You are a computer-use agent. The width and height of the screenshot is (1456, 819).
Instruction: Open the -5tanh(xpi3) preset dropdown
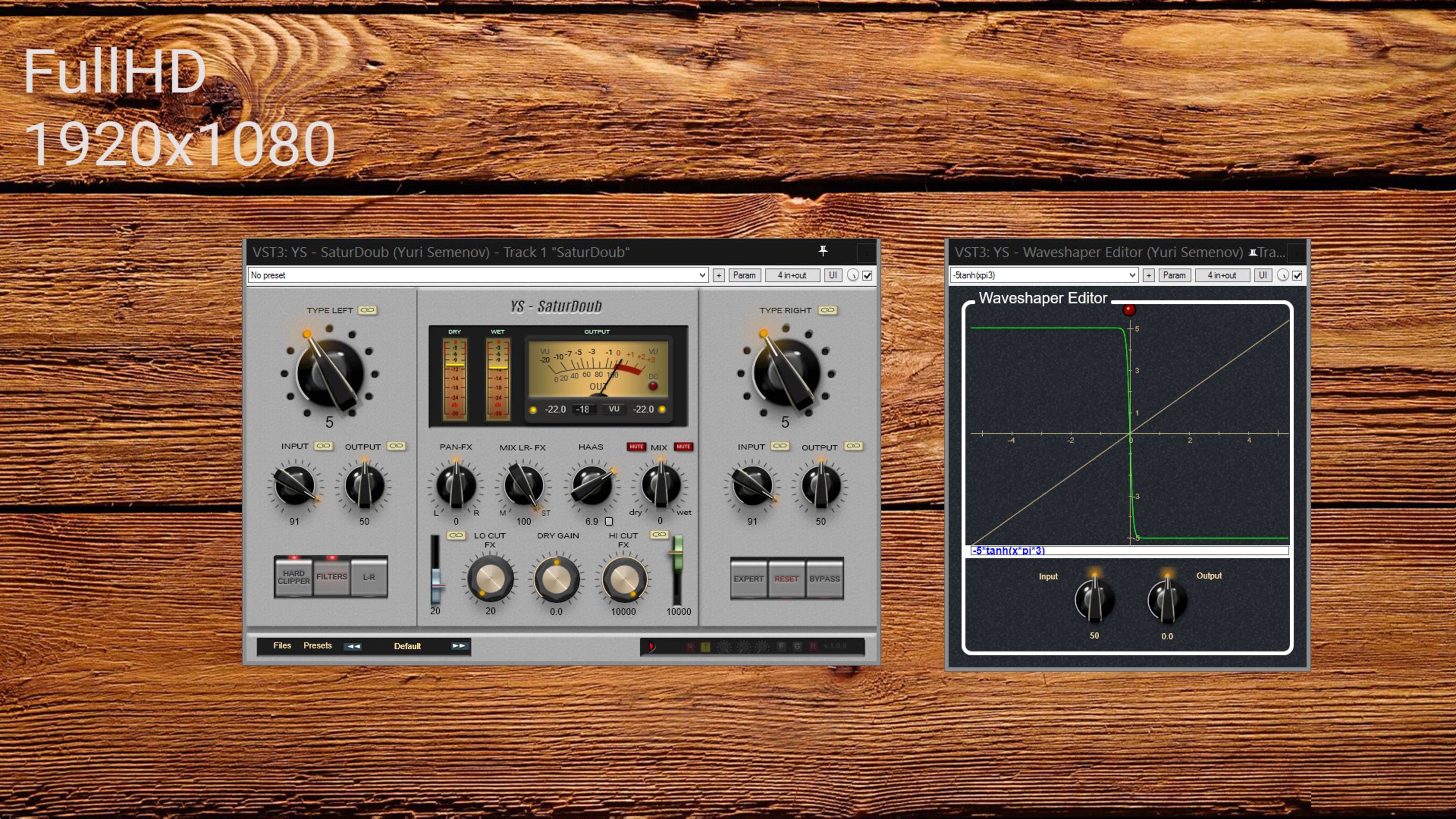pos(1043,275)
